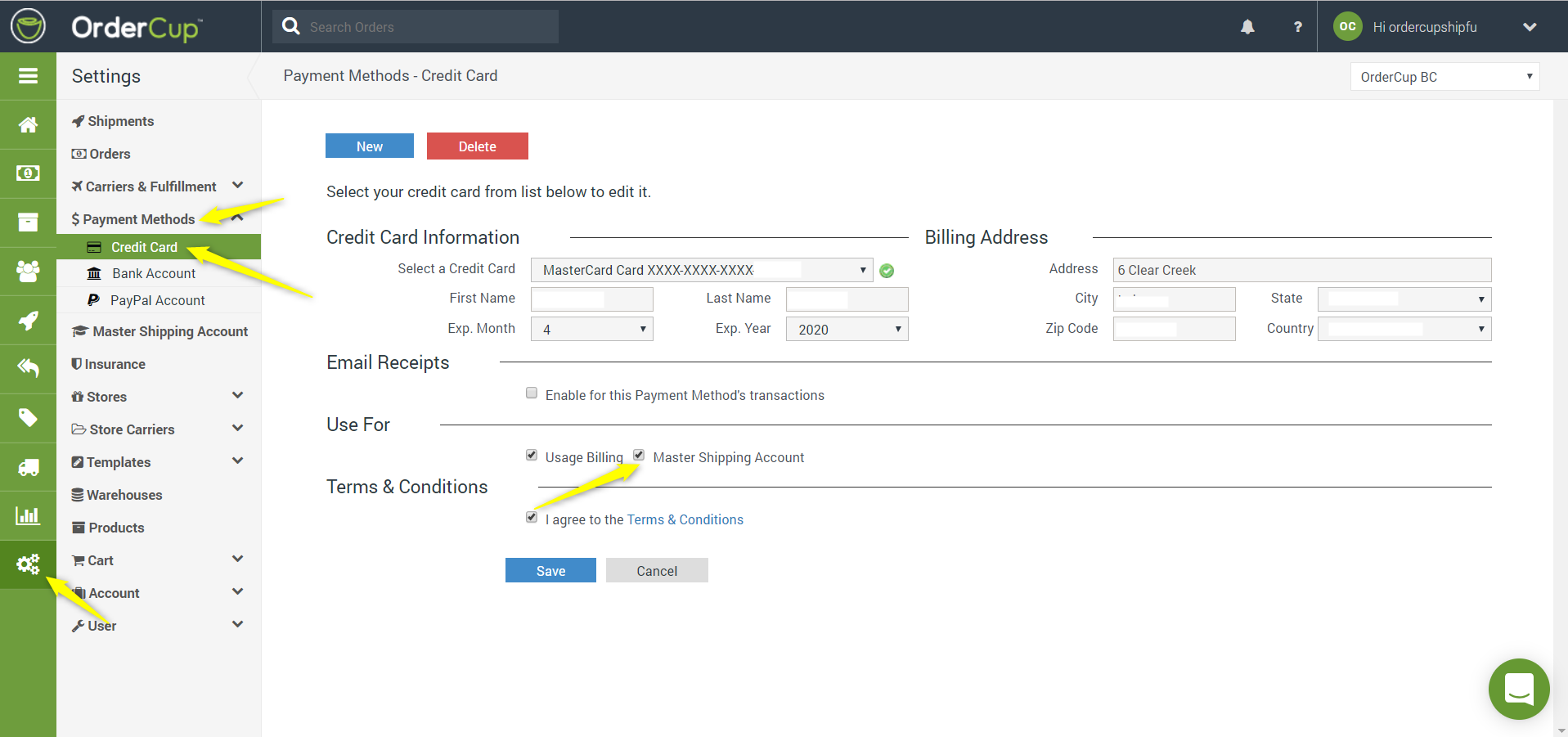Click the Credit Card menu icon
Screen dimensions: 1568x737
[x=94, y=247]
